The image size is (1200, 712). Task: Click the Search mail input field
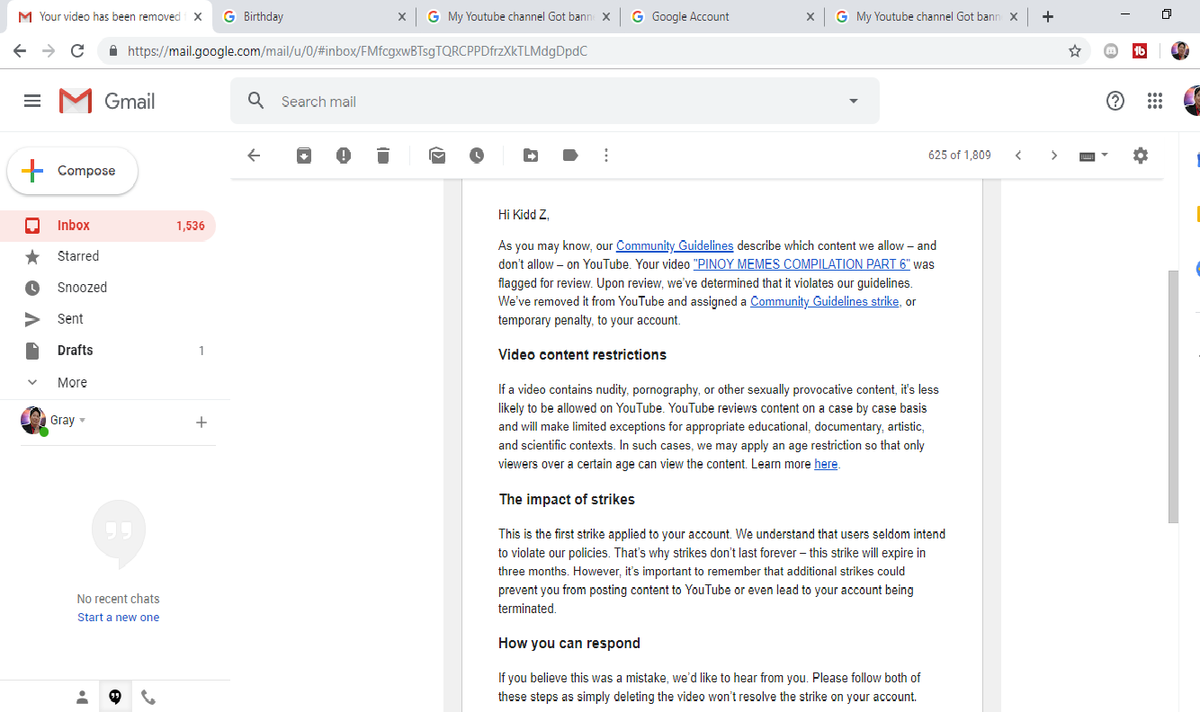point(555,101)
